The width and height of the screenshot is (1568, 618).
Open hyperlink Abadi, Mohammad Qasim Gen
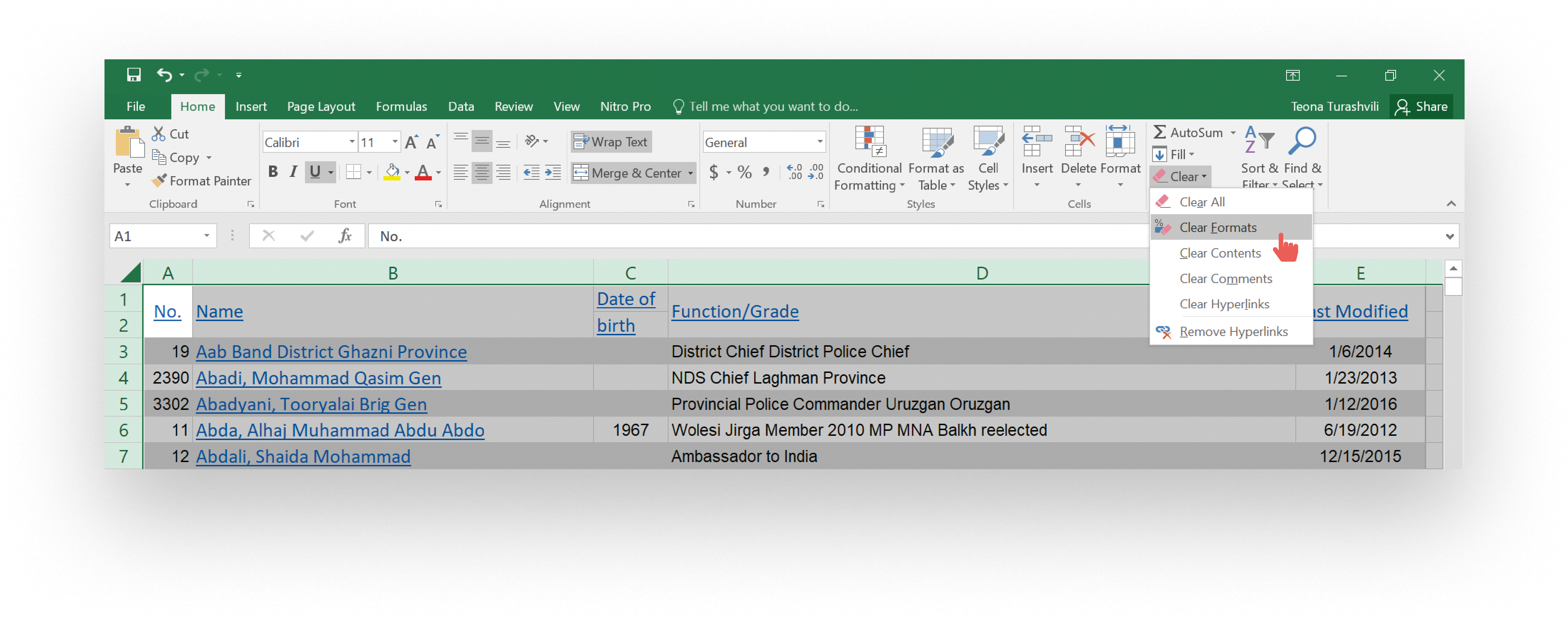[318, 378]
